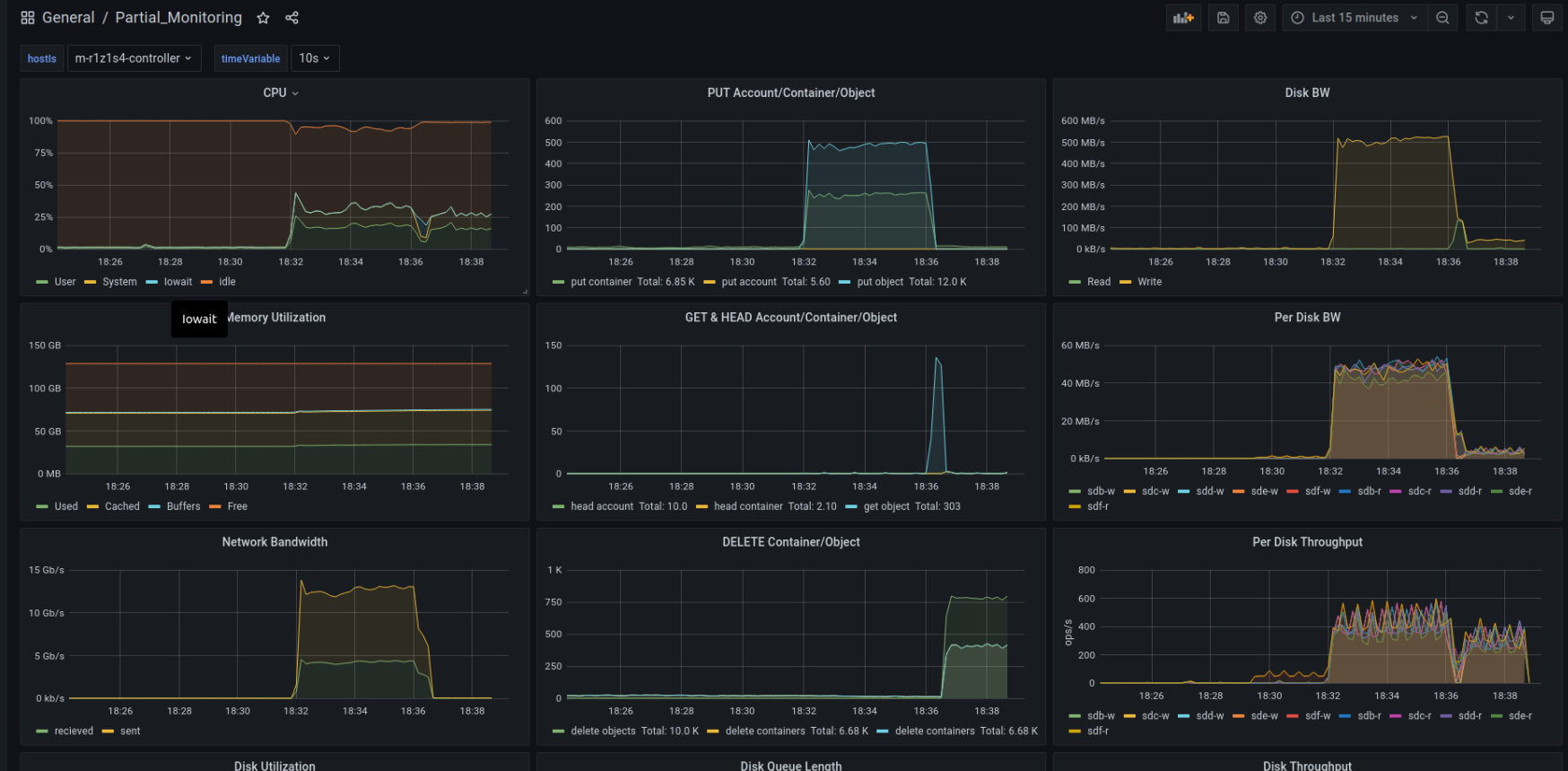The width and height of the screenshot is (1568, 771).
Task: Toggle the Iowait series in CPU legend
Action: click(178, 282)
